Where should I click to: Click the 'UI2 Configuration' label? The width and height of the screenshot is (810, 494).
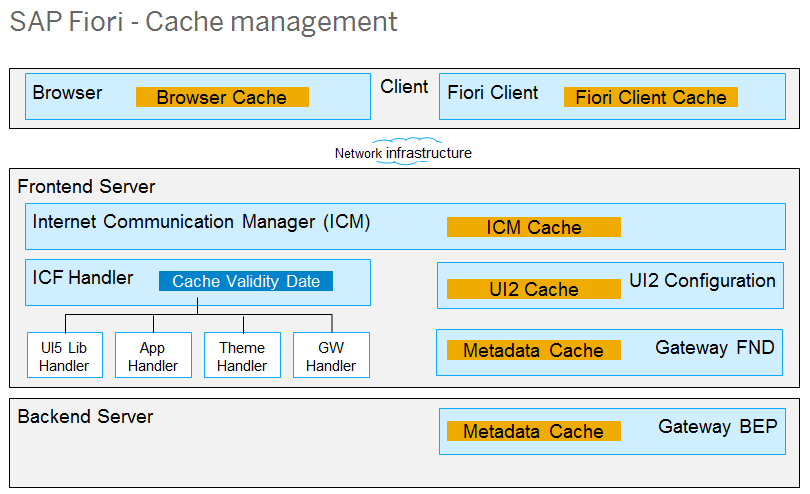click(x=702, y=281)
